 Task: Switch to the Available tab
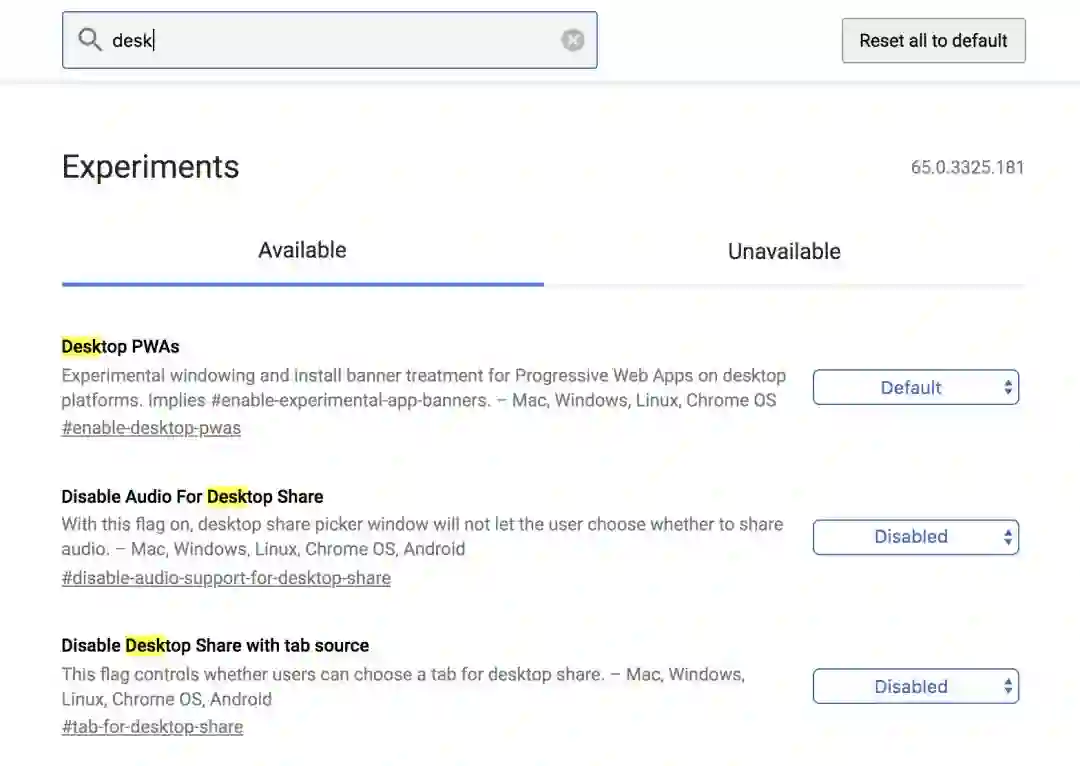pos(302,251)
